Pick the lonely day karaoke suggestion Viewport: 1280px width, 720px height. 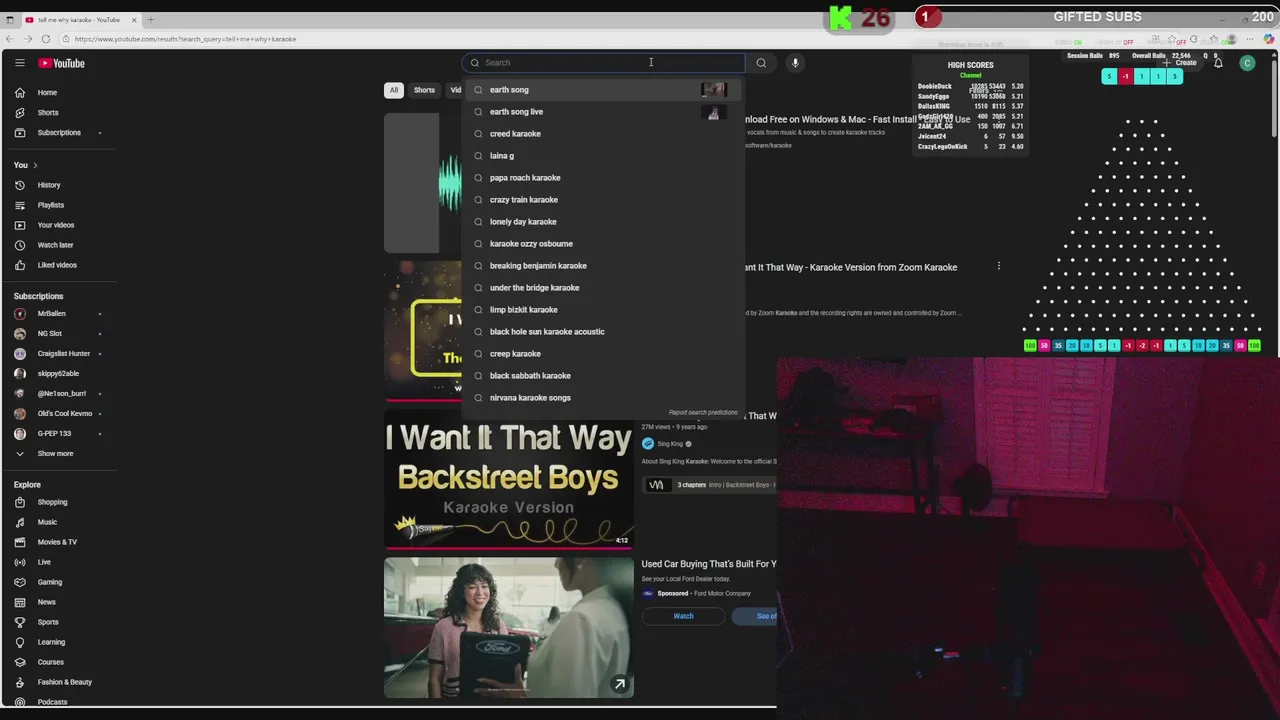point(603,222)
